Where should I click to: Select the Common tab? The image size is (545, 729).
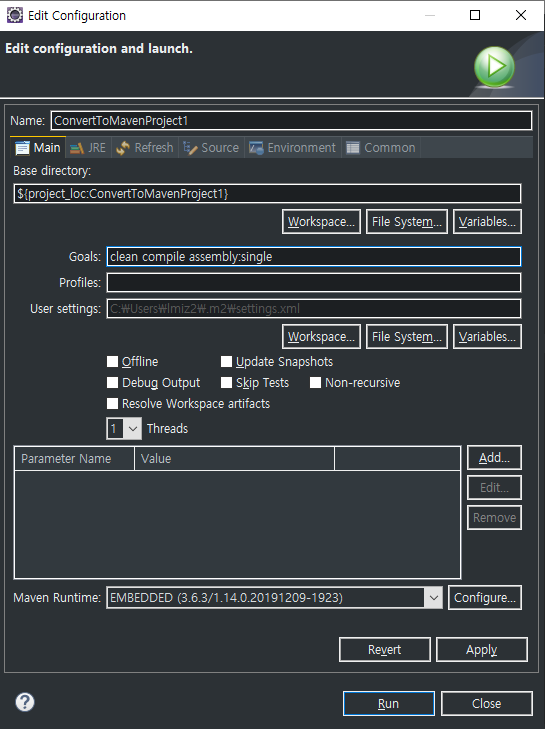(x=381, y=148)
